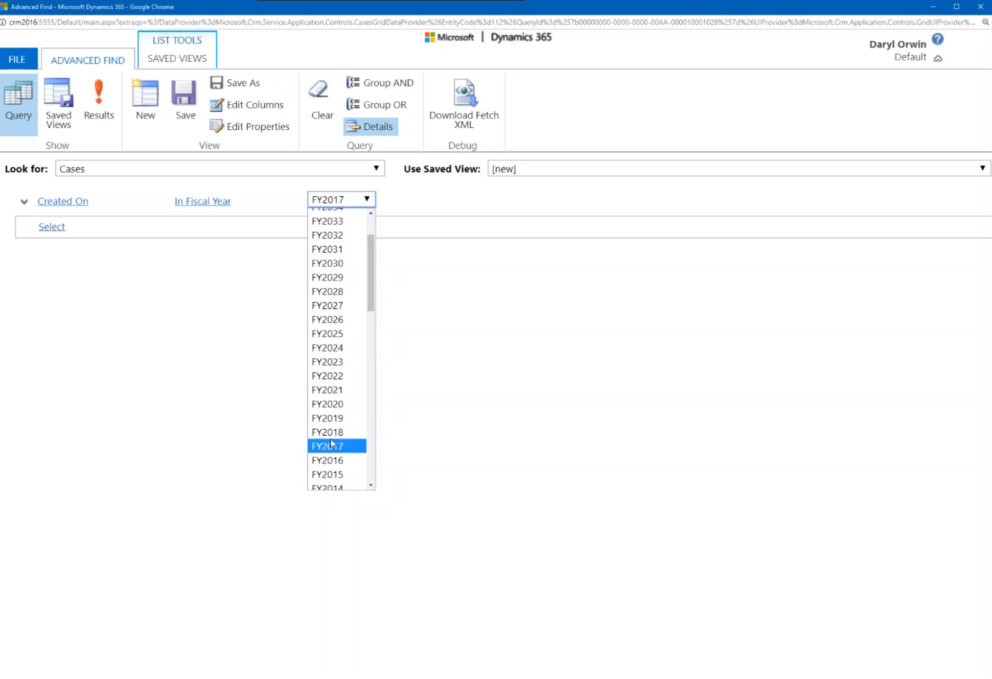Viewport: 992px width, 679px height.
Task: Pick FY2032 from the list
Action: 337,235
